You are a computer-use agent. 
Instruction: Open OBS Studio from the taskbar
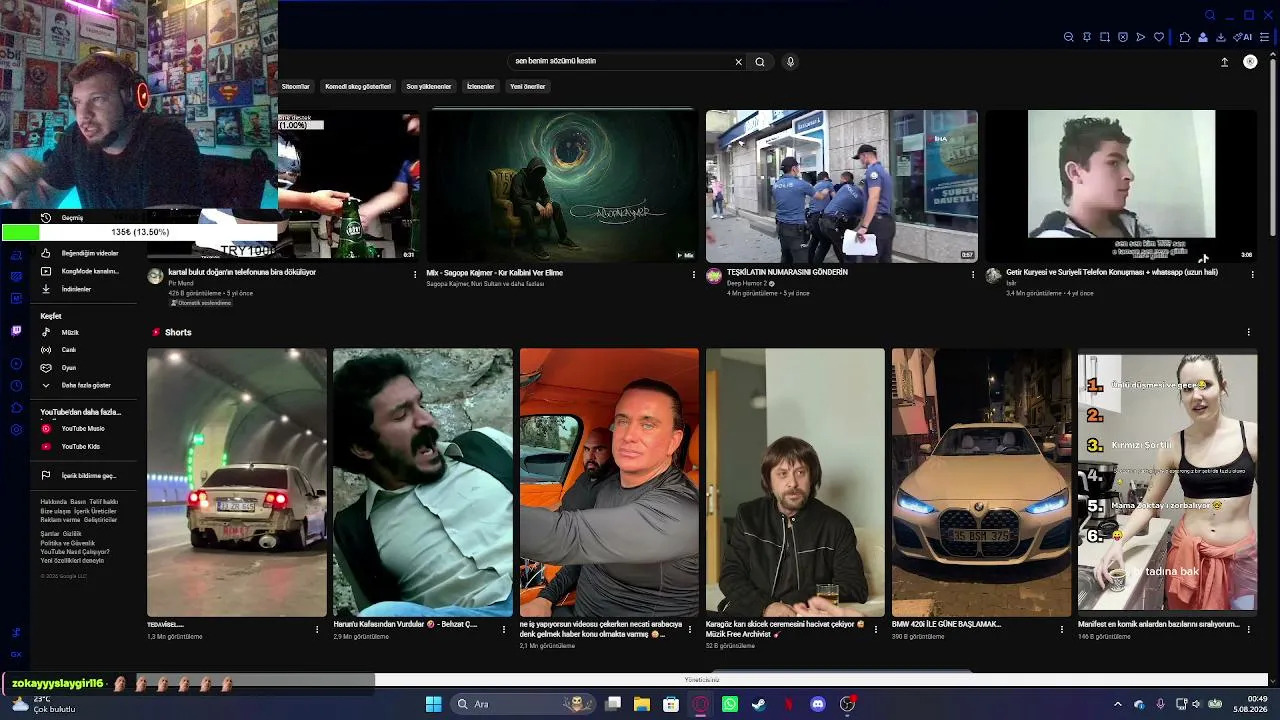coord(848,704)
